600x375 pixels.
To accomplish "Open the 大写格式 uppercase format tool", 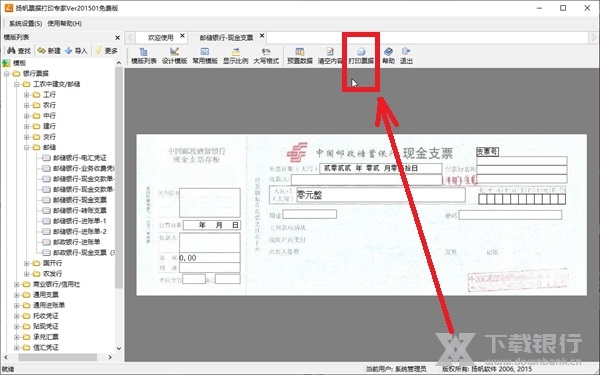I will (266, 56).
